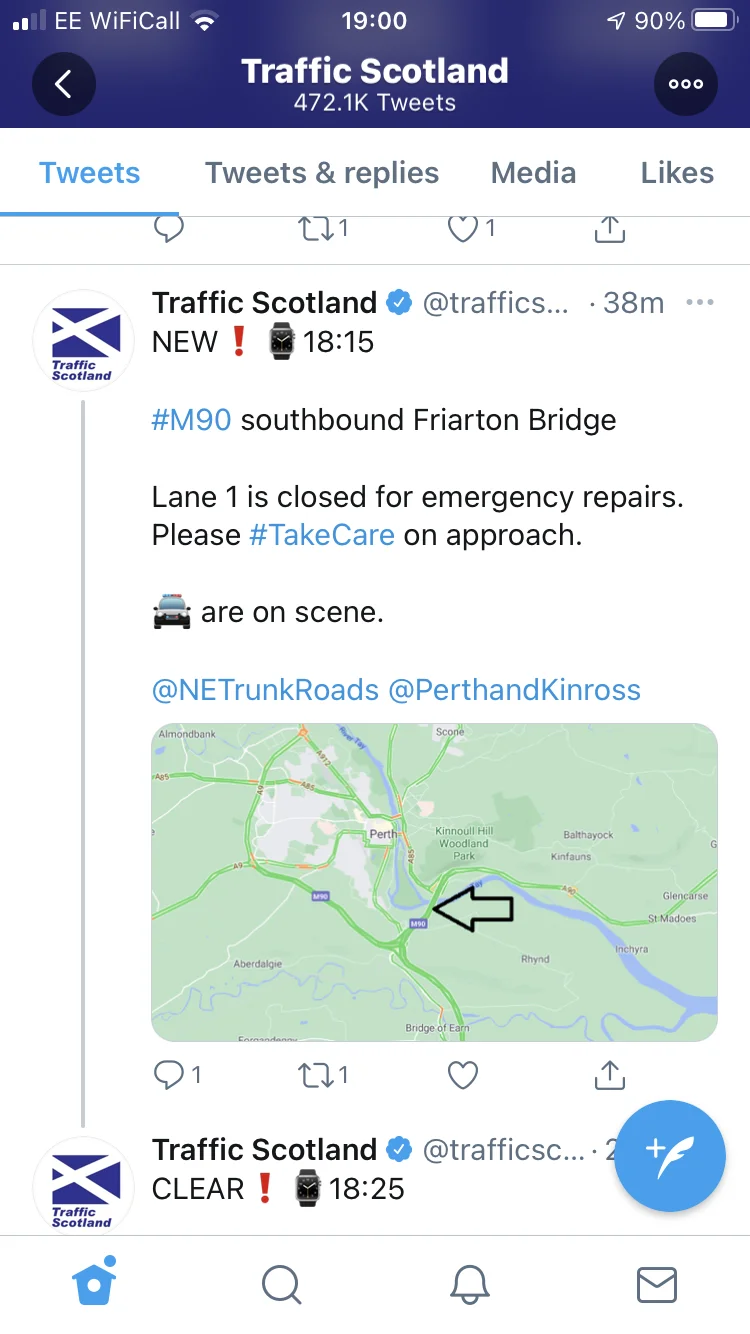Open the Search magnifier tab

281,1284
